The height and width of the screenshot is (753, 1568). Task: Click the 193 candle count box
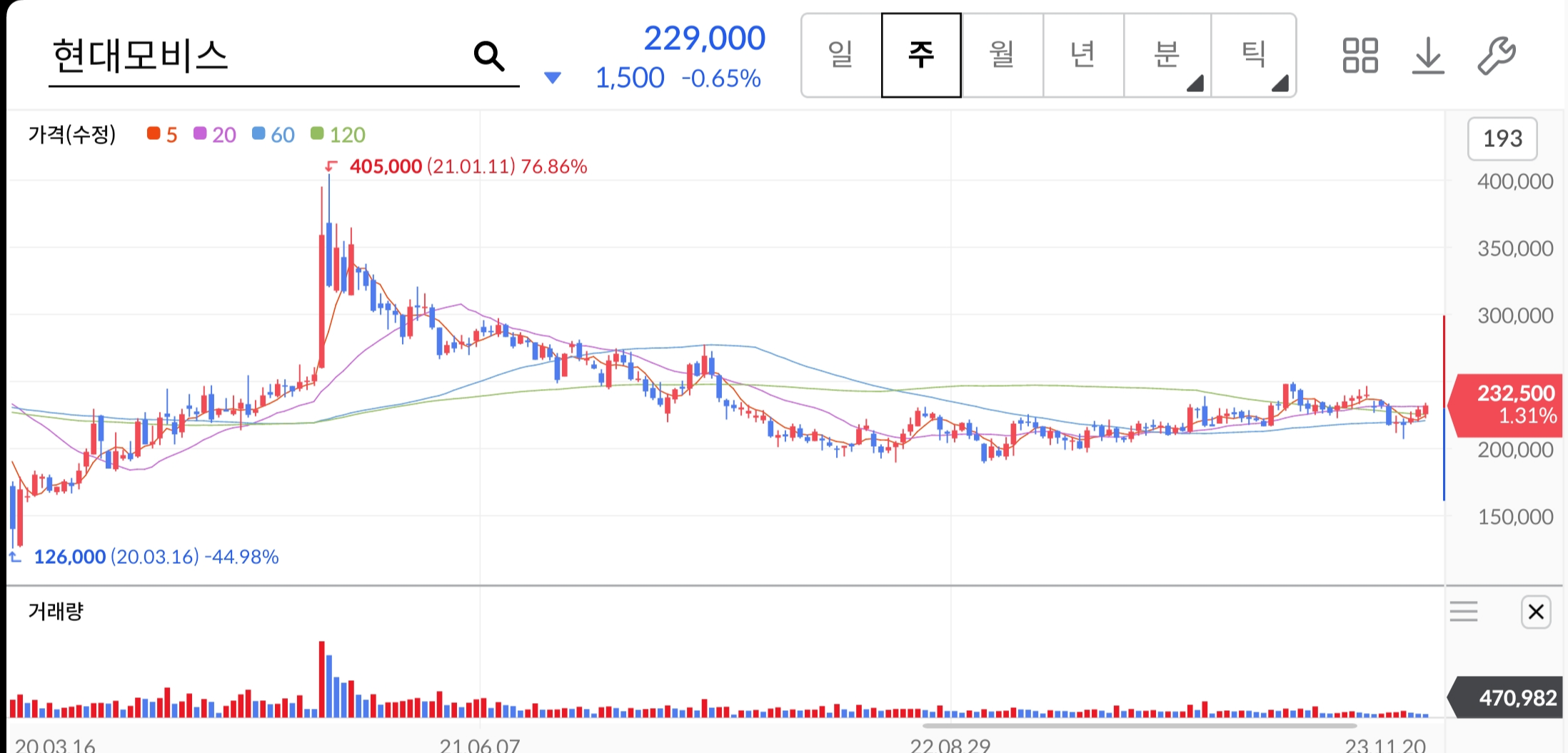(1502, 138)
